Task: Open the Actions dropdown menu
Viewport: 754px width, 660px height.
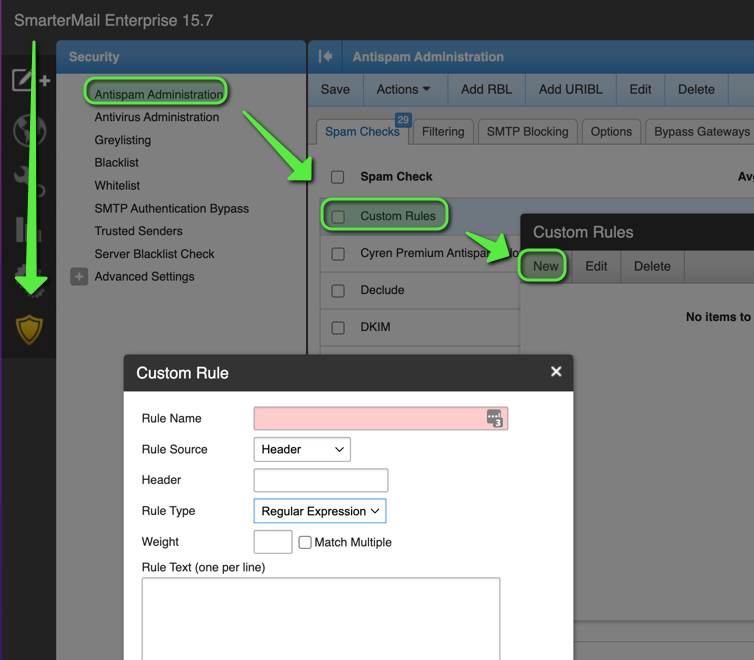Action: [403, 89]
